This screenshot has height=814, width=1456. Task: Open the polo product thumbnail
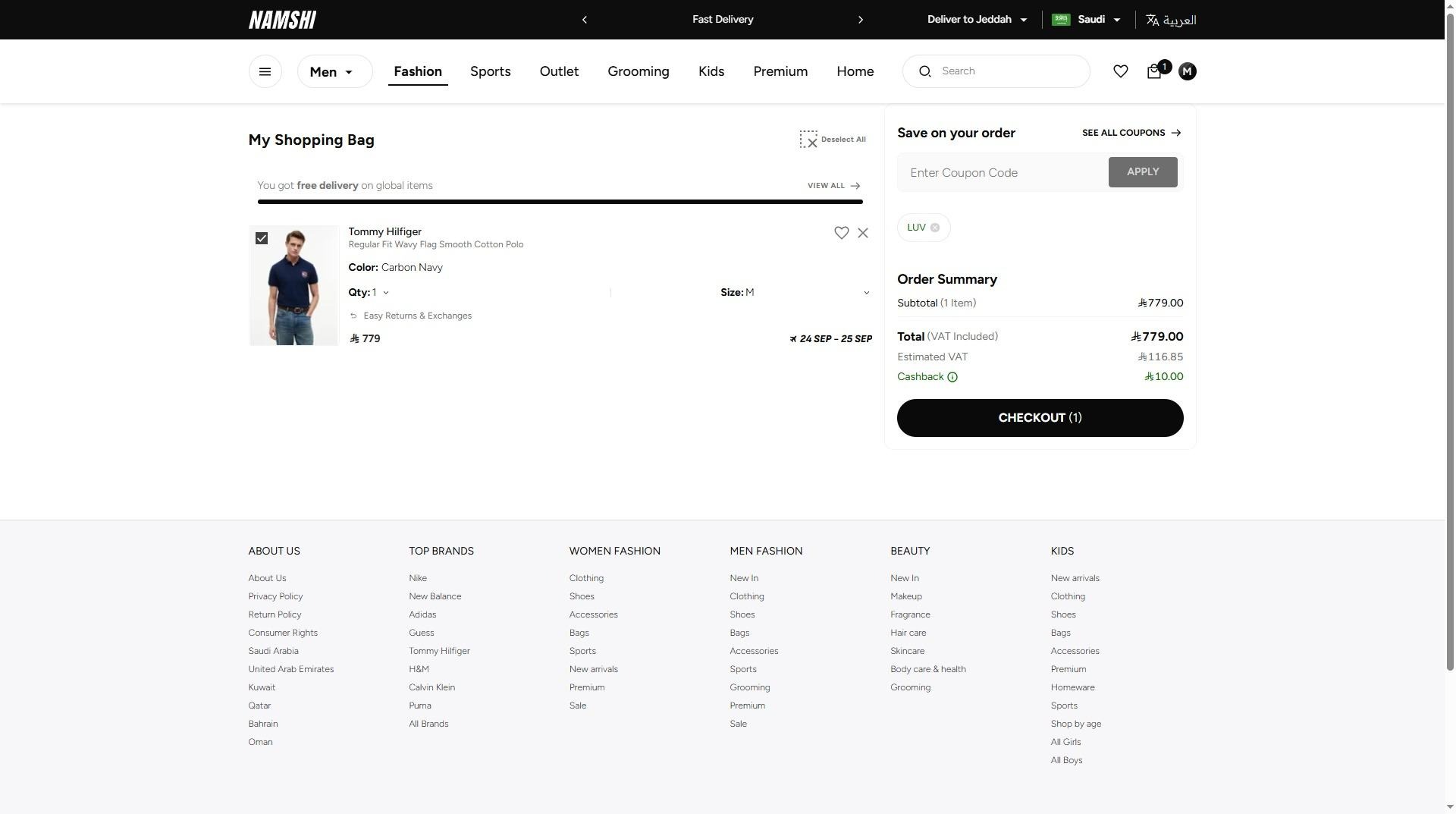tap(293, 285)
